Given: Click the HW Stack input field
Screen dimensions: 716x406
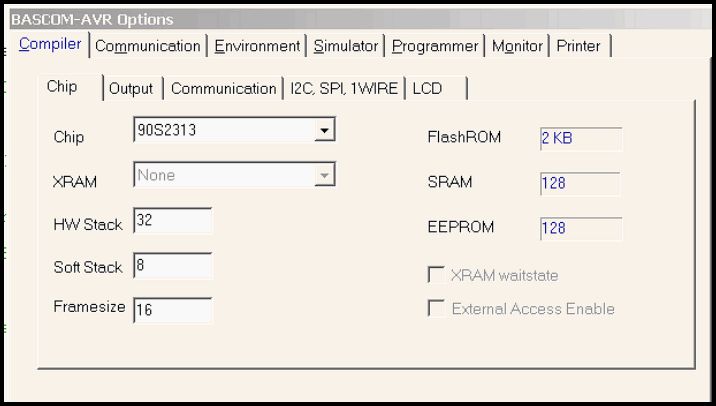Looking at the screenshot, I should coord(172,221).
